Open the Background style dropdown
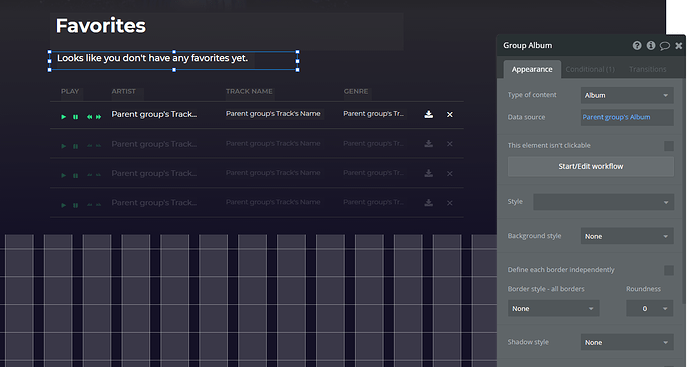The image size is (690, 367). [627, 236]
